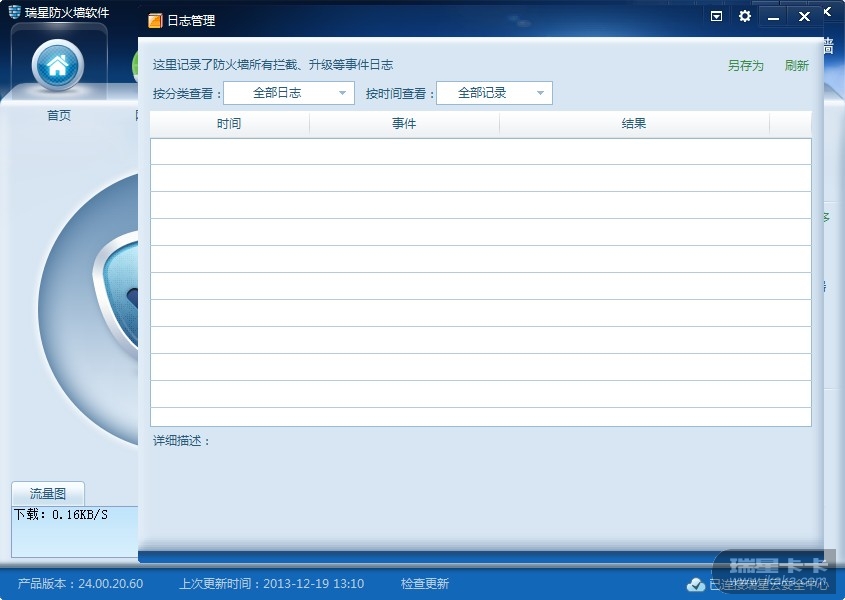Click the settings gear icon in title bar
Image resolution: width=845 pixels, height=600 pixels.
pos(745,16)
